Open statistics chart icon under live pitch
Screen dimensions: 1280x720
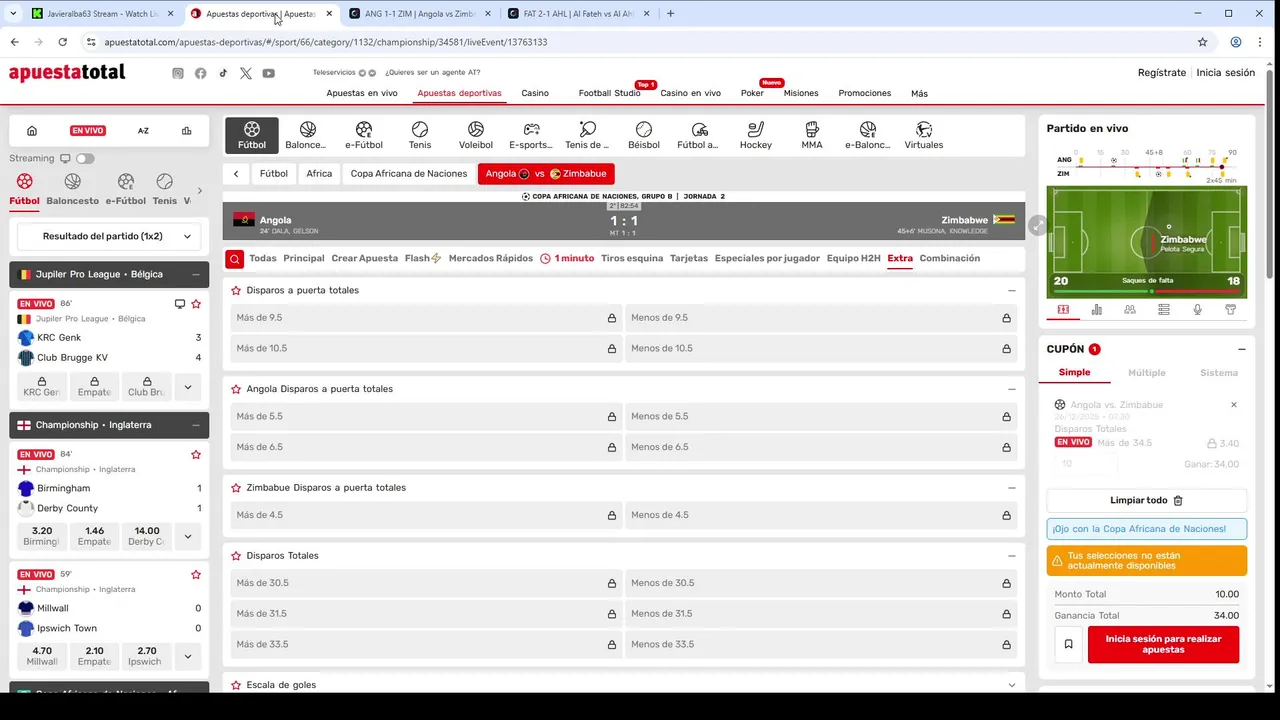(1097, 310)
